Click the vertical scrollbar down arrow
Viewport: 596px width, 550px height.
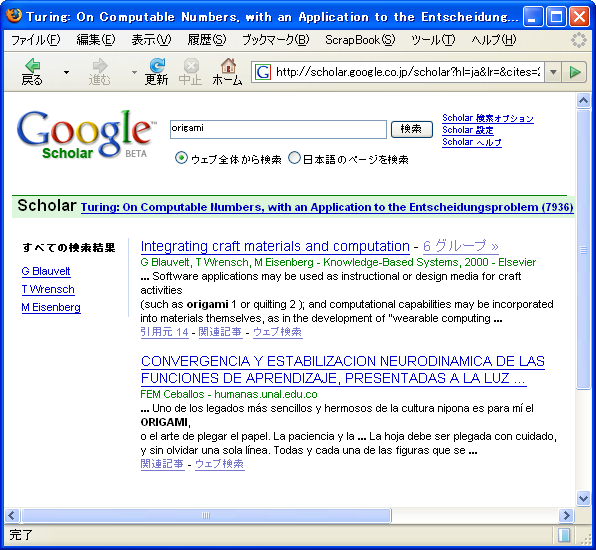point(583,498)
